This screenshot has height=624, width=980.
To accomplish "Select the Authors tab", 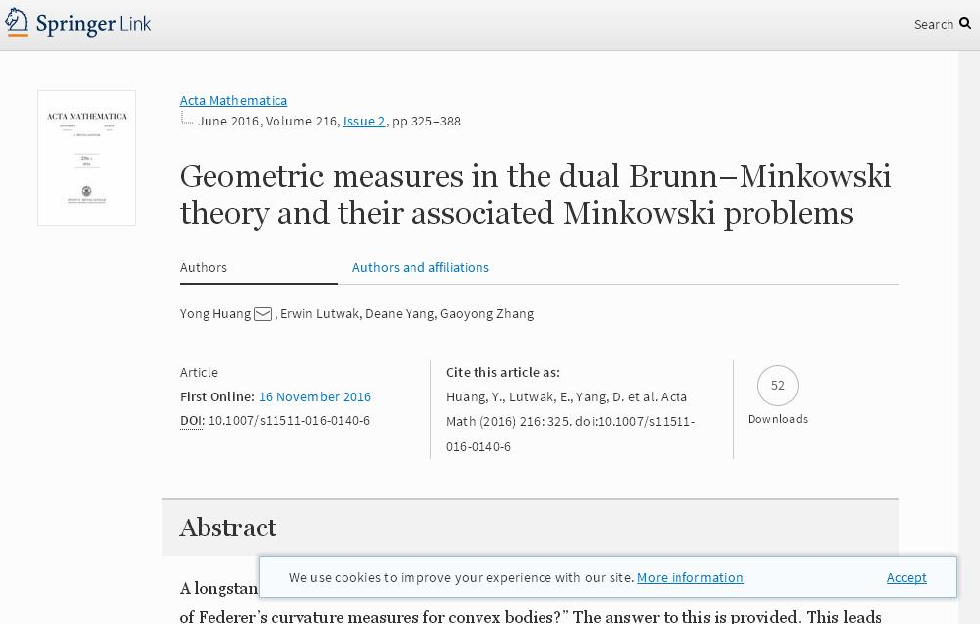I will coord(203,267).
